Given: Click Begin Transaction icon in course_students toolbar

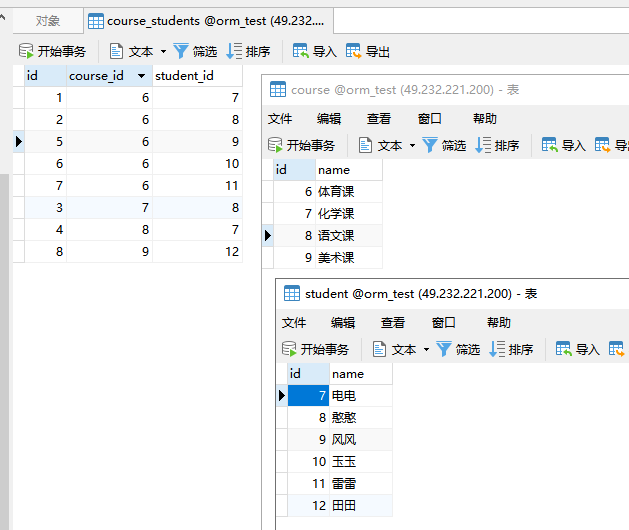Looking at the screenshot, I should pos(26,51).
